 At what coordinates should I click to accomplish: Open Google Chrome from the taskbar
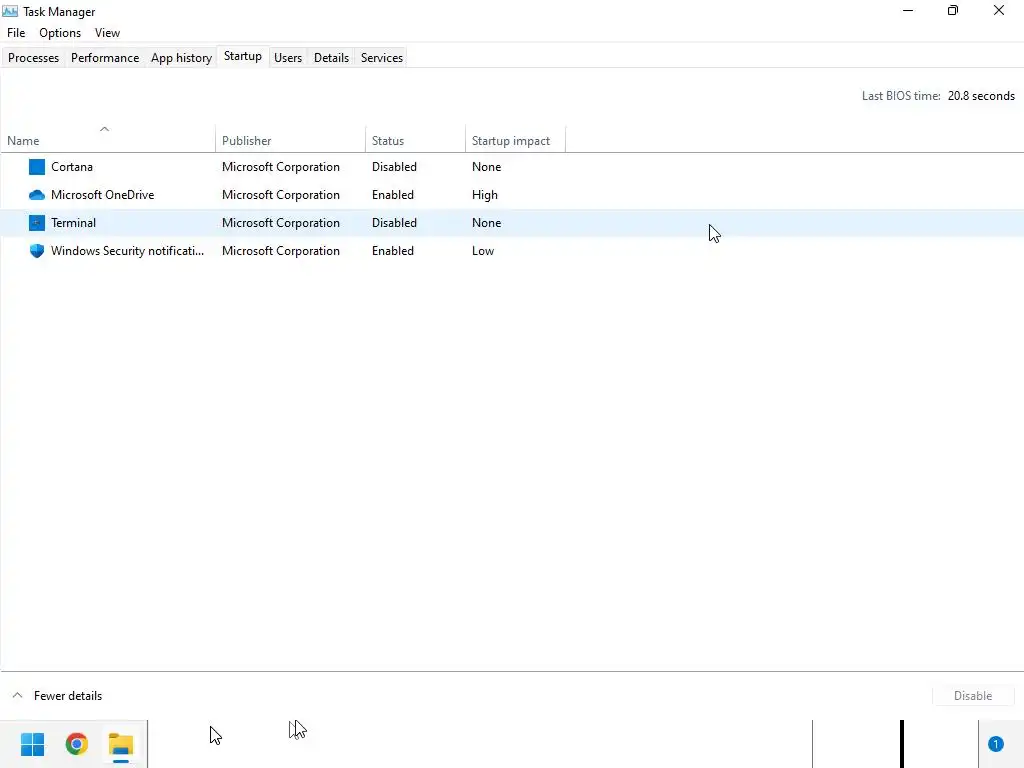point(76,744)
